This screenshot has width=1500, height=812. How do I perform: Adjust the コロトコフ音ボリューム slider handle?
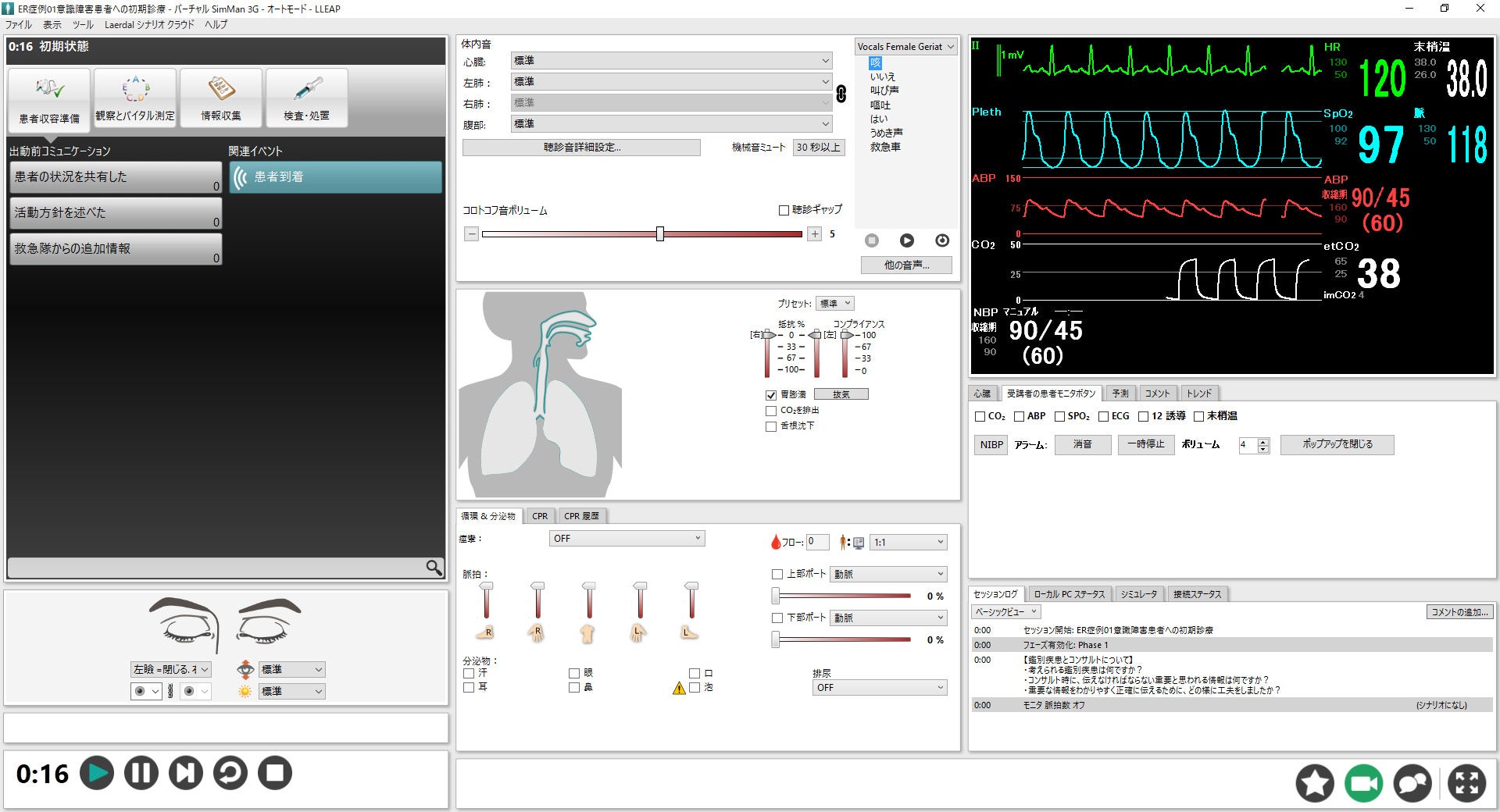click(x=660, y=234)
